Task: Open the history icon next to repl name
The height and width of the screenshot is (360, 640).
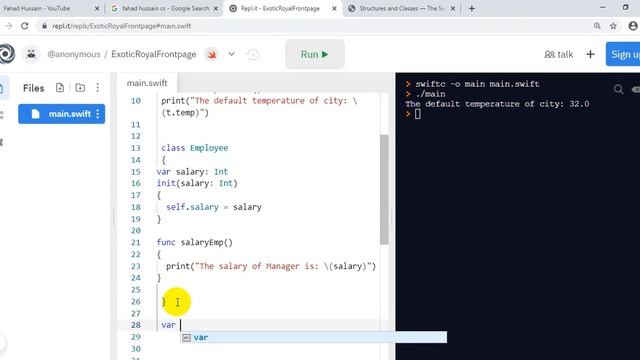Action: 253,55
